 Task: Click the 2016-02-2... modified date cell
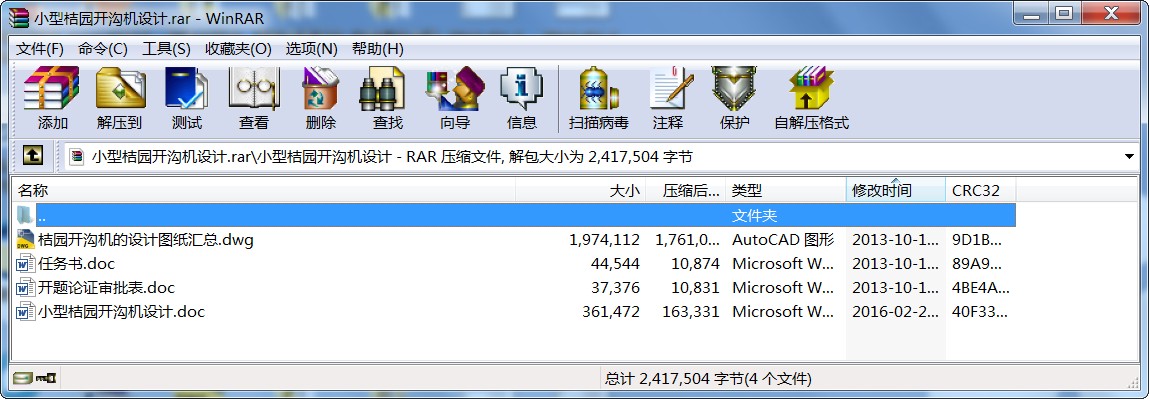click(895, 312)
